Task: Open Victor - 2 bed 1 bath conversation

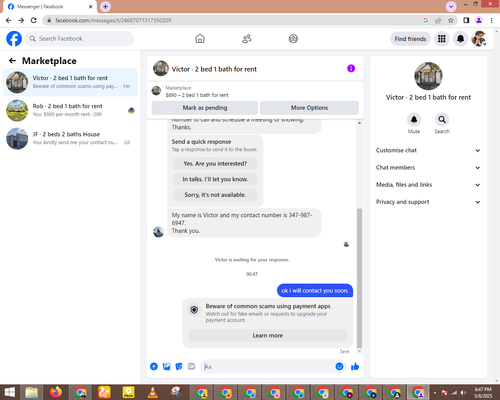Action: coord(70,82)
